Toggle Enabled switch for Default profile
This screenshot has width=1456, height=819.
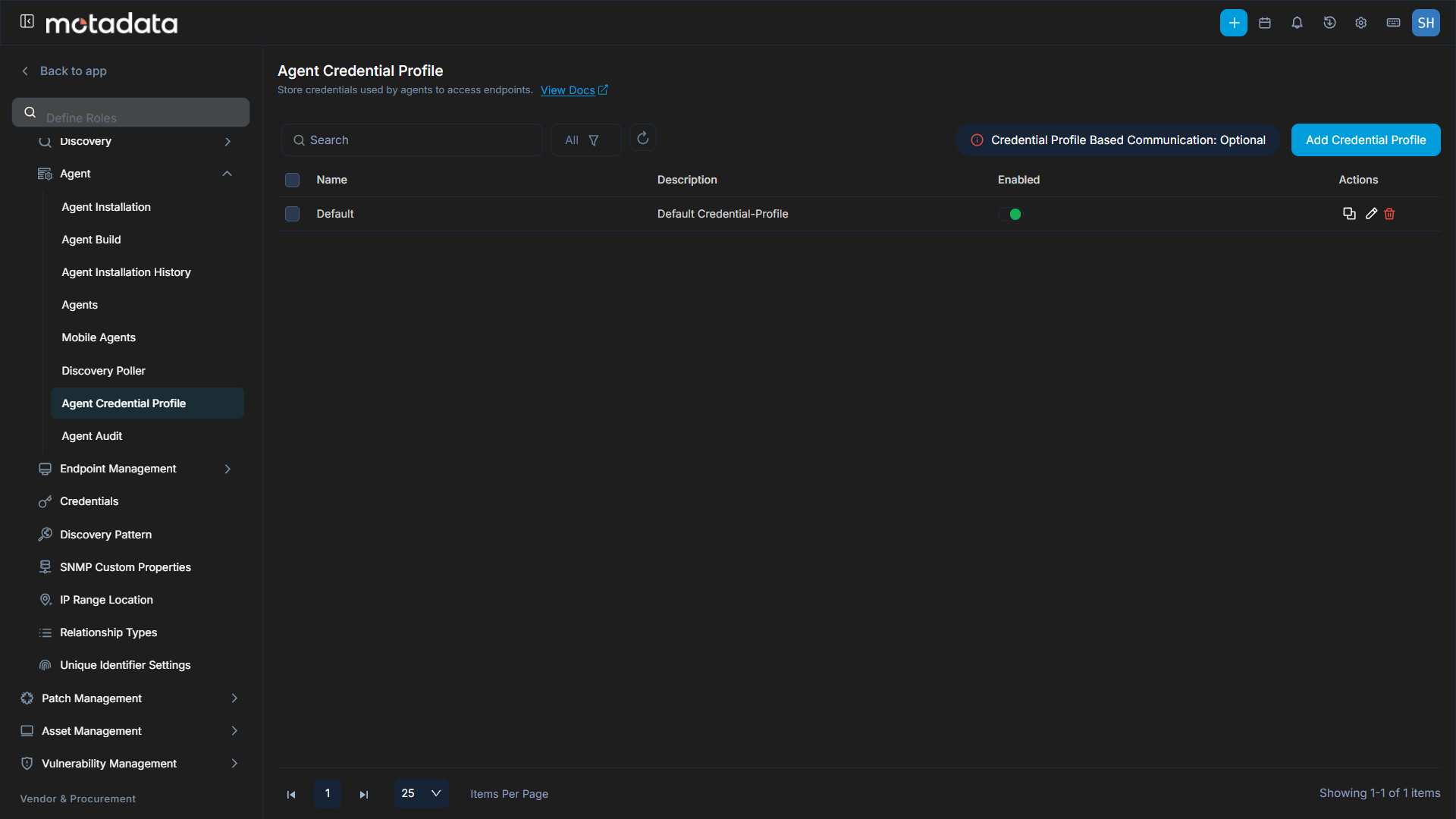[x=1009, y=214]
